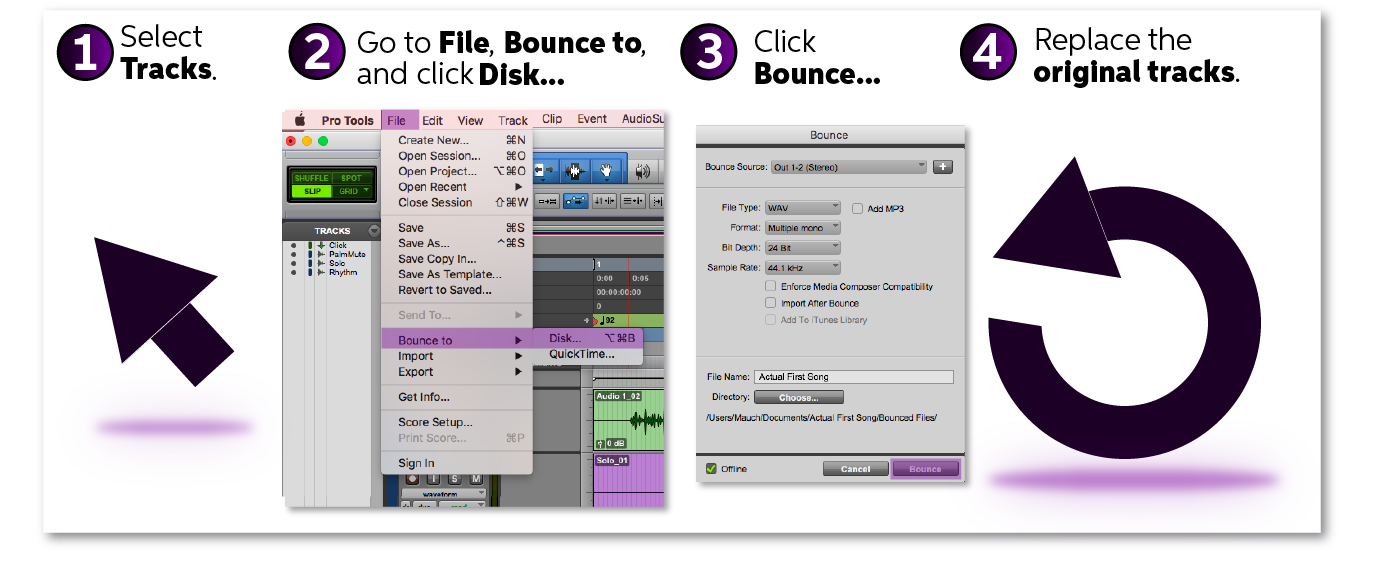Choose Score Setup... from File menu
The height and width of the screenshot is (586, 1375).
click(x=457, y=422)
